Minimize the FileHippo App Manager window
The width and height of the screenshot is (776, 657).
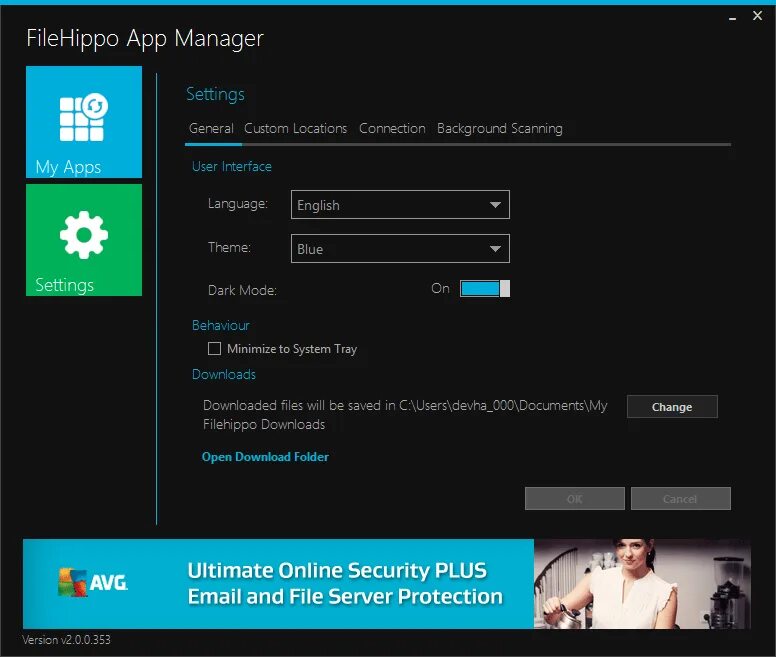732,17
